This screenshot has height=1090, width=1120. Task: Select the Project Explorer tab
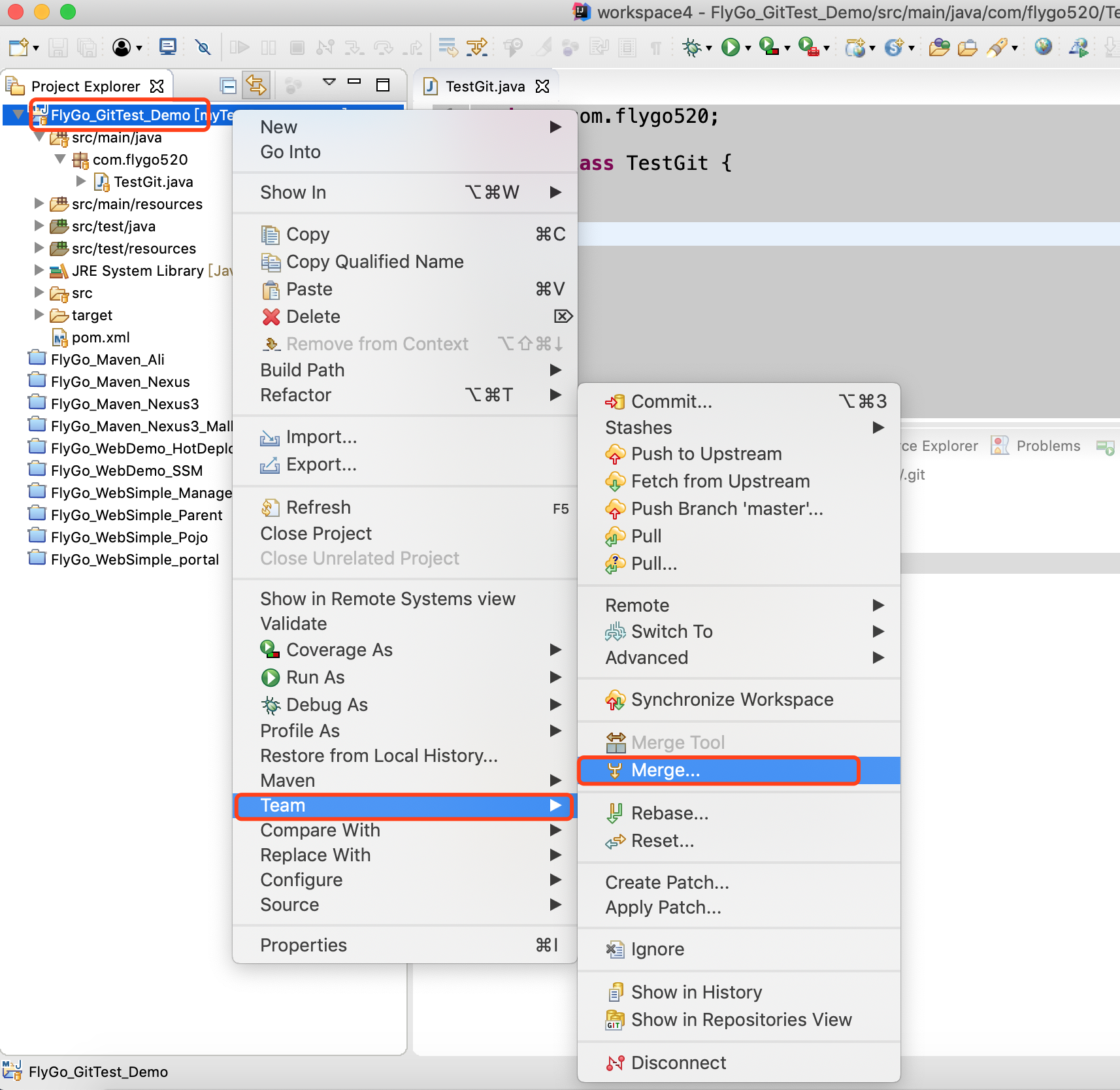(86, 86)
